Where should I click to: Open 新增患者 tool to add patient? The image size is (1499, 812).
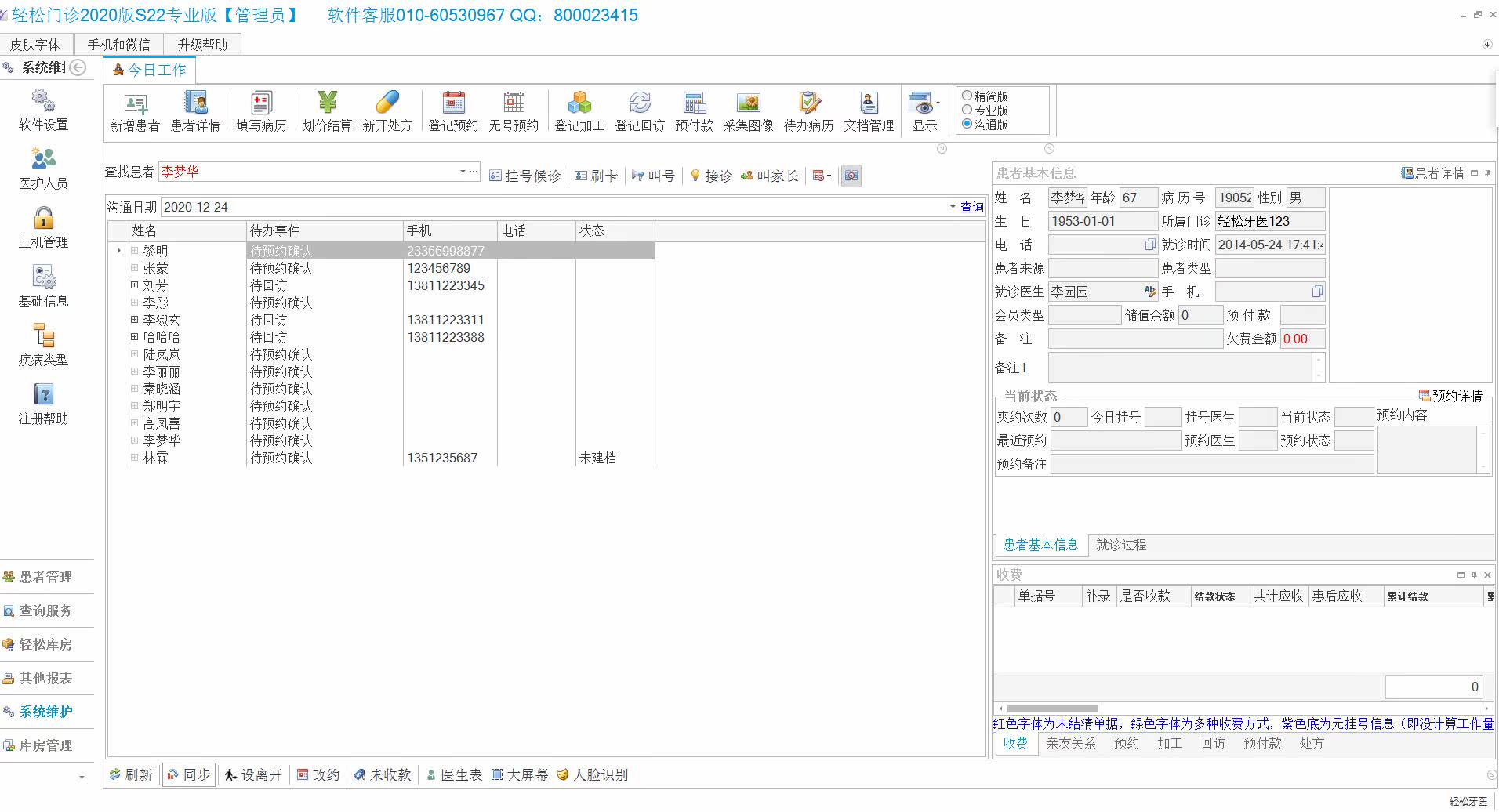[x=135, y=111]
